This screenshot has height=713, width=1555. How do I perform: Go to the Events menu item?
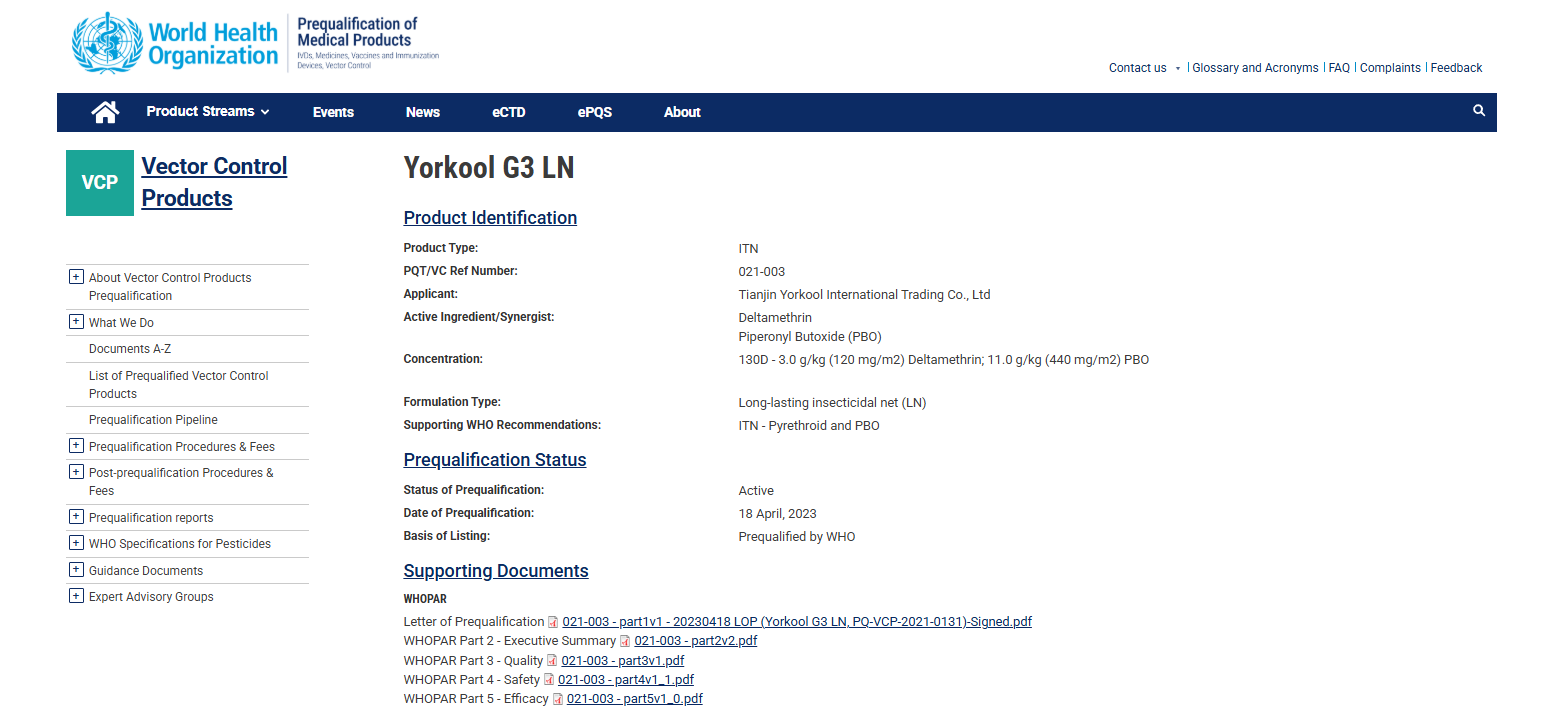(333, 112)
